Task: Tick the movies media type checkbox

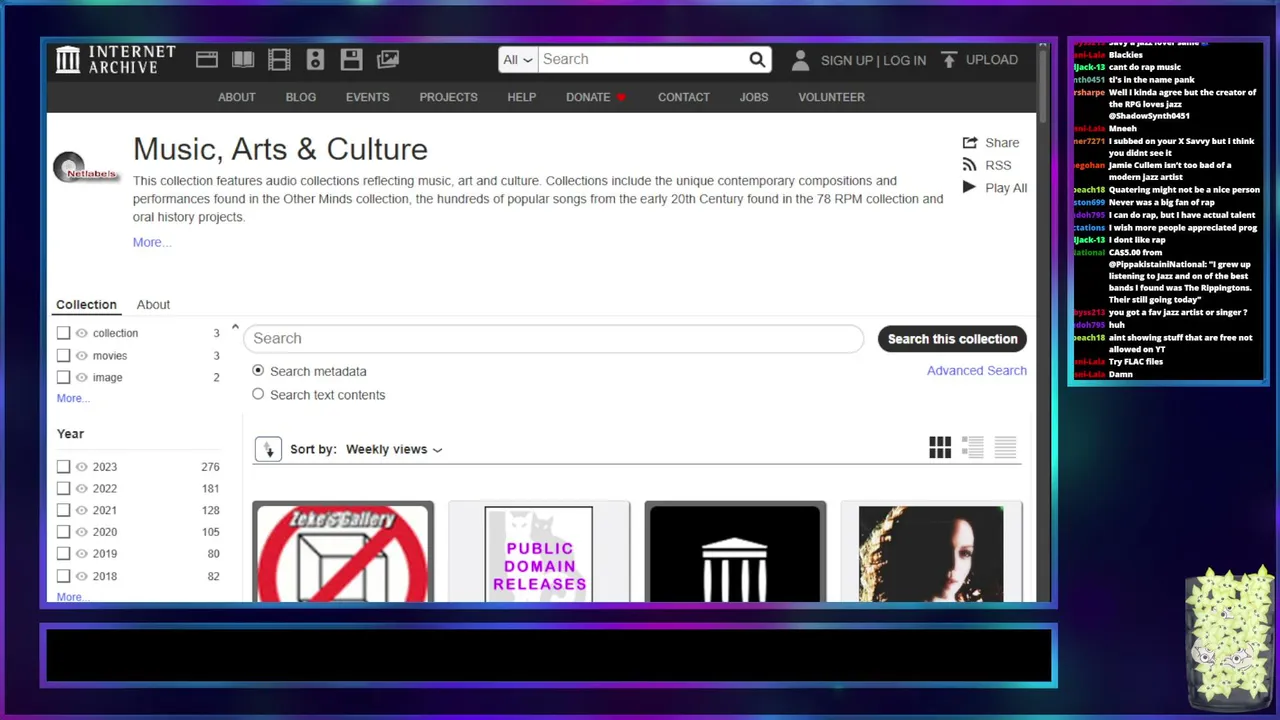Action: pos(63,355)
